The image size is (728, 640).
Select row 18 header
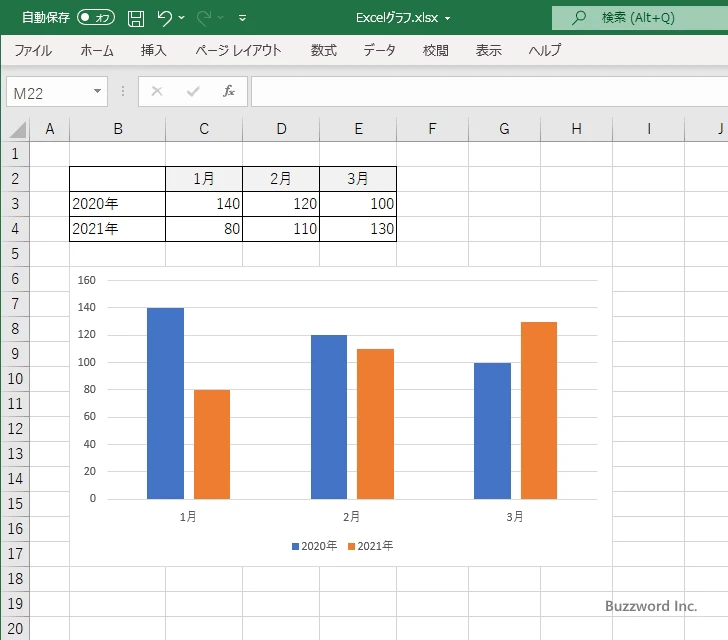click(x=15, y=579)
